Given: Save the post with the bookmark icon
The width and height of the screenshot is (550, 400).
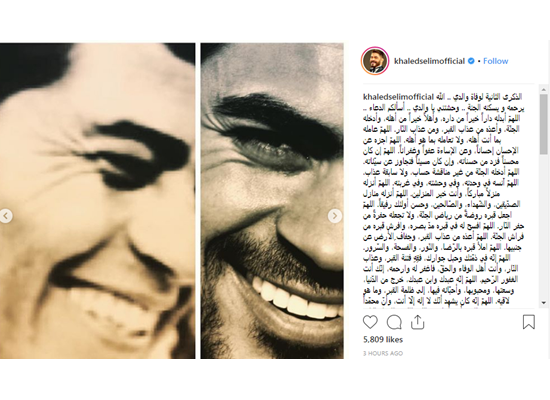Looking at the screenshot, I should pos(529,322).
